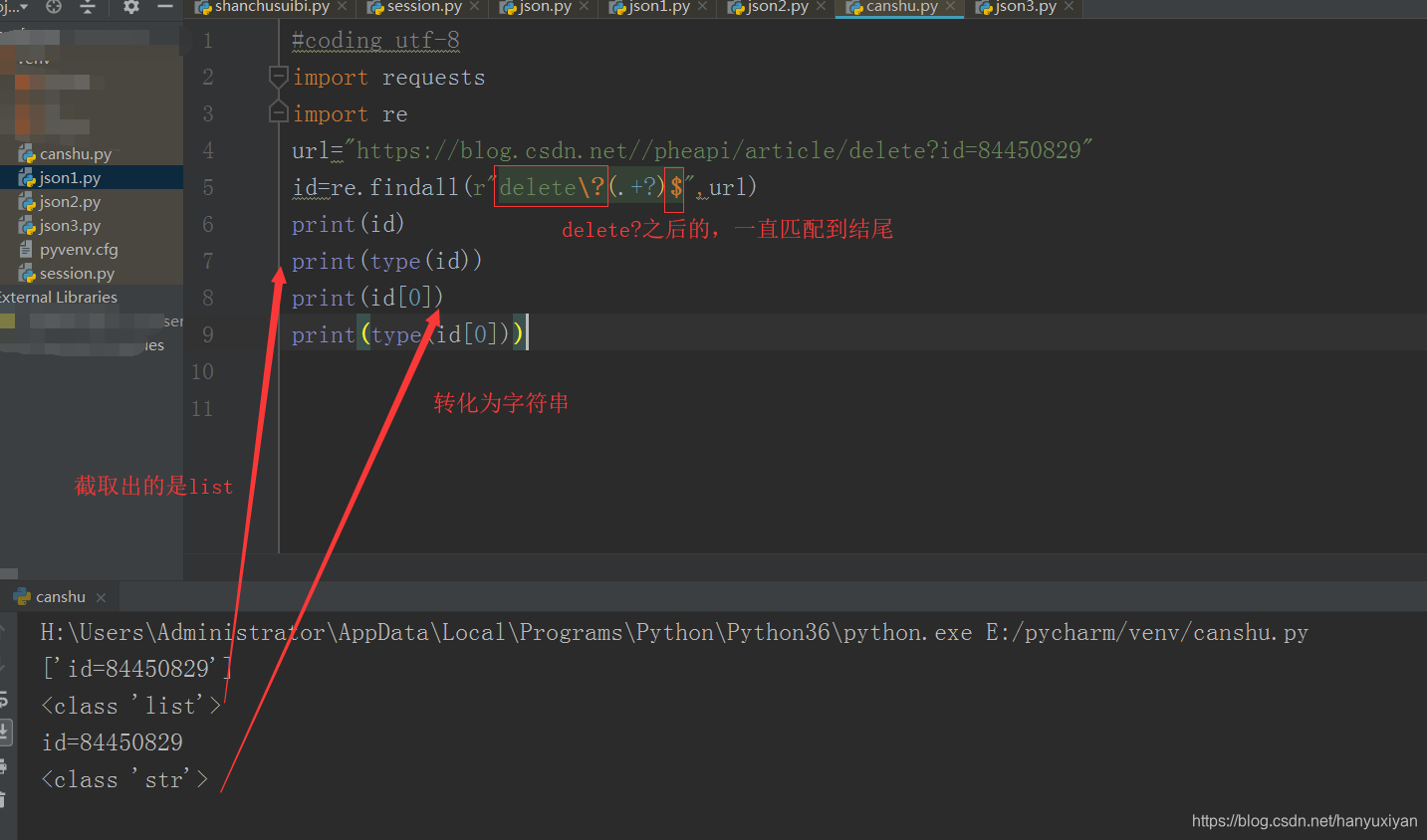Switch to the json.py editor tab
1427x840 pixels.
(545, 7)
